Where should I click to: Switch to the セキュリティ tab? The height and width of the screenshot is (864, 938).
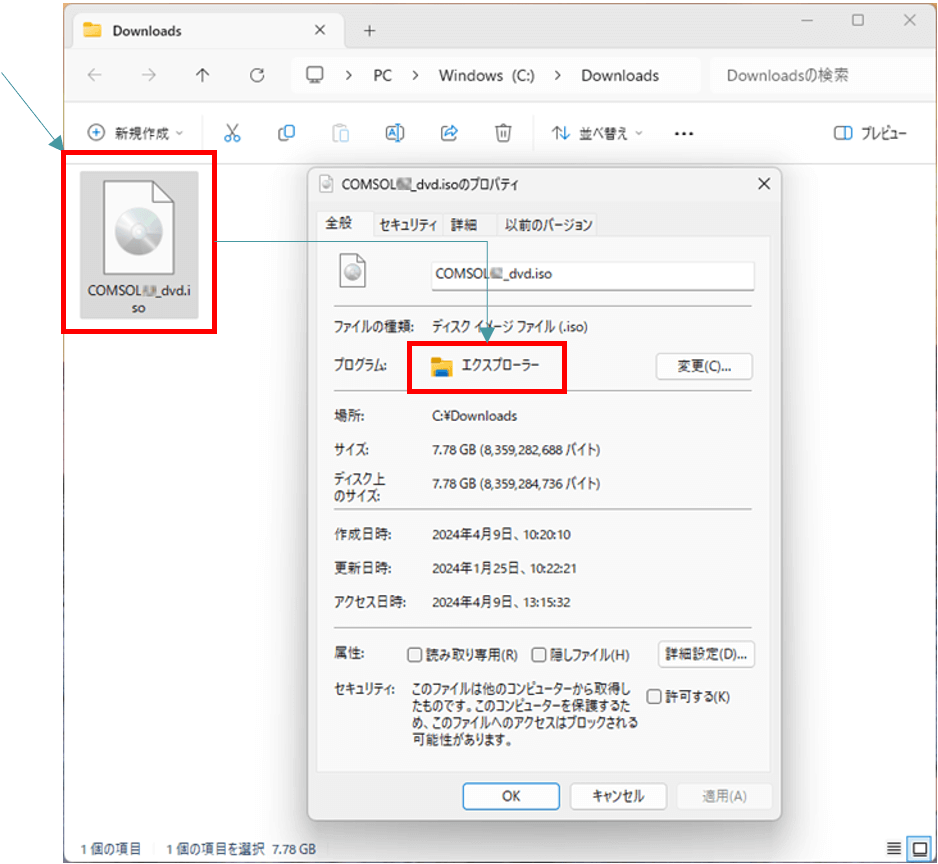coord(407,225)
